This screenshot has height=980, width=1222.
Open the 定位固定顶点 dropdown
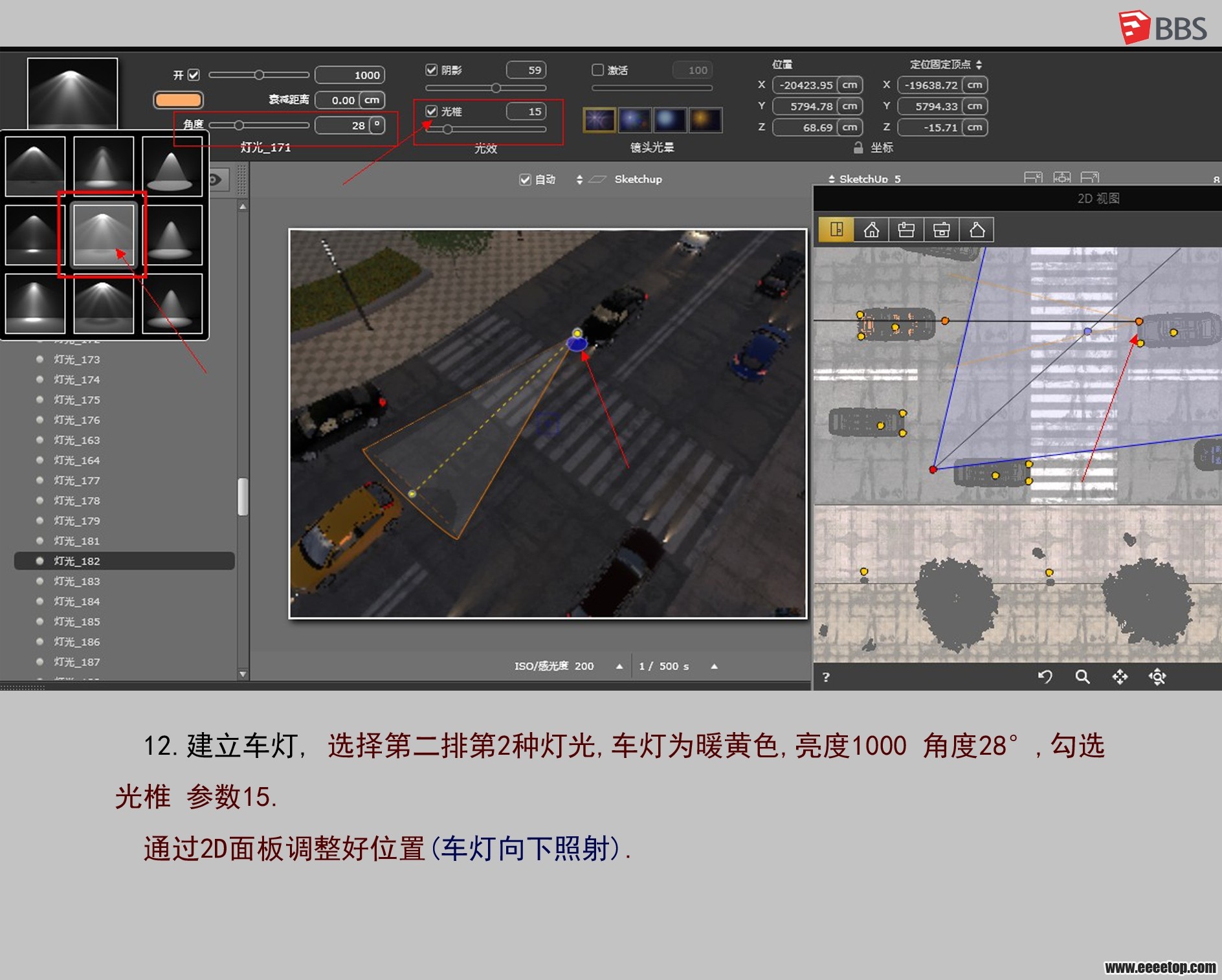(x=979, y=64)
